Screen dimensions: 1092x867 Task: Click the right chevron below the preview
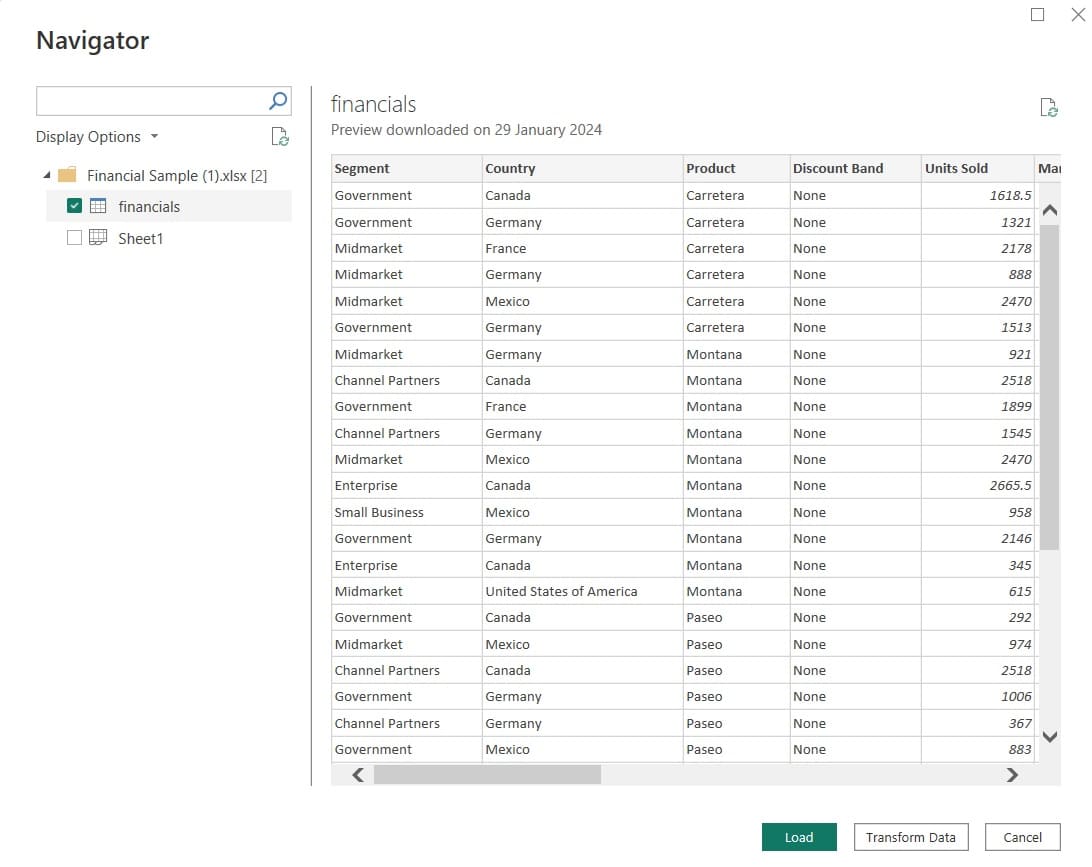tap(1012, 775)
